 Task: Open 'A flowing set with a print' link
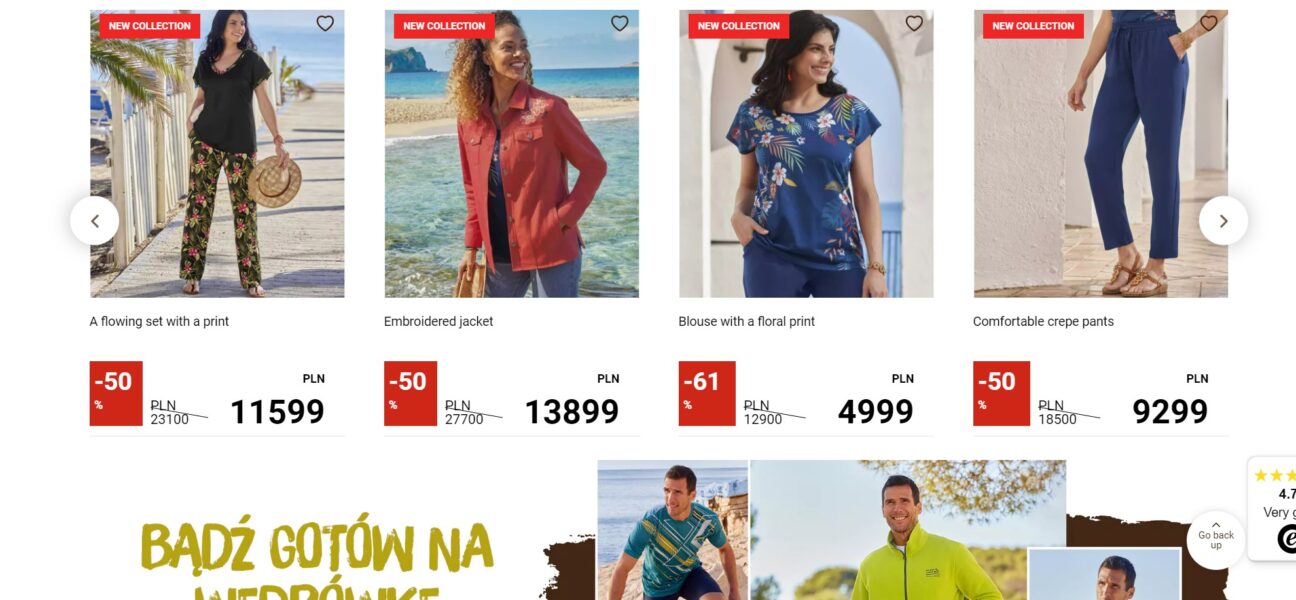pos(159,321)
